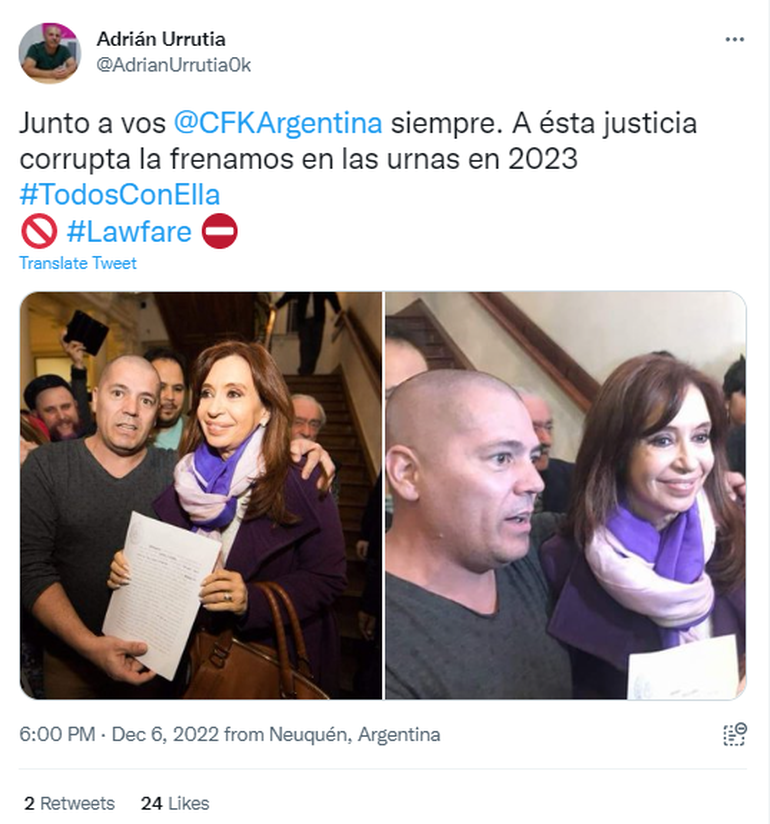This screenshot has height=824, width=770.
Task: View the 24 Likes list
Action: (x=174, y=803)
